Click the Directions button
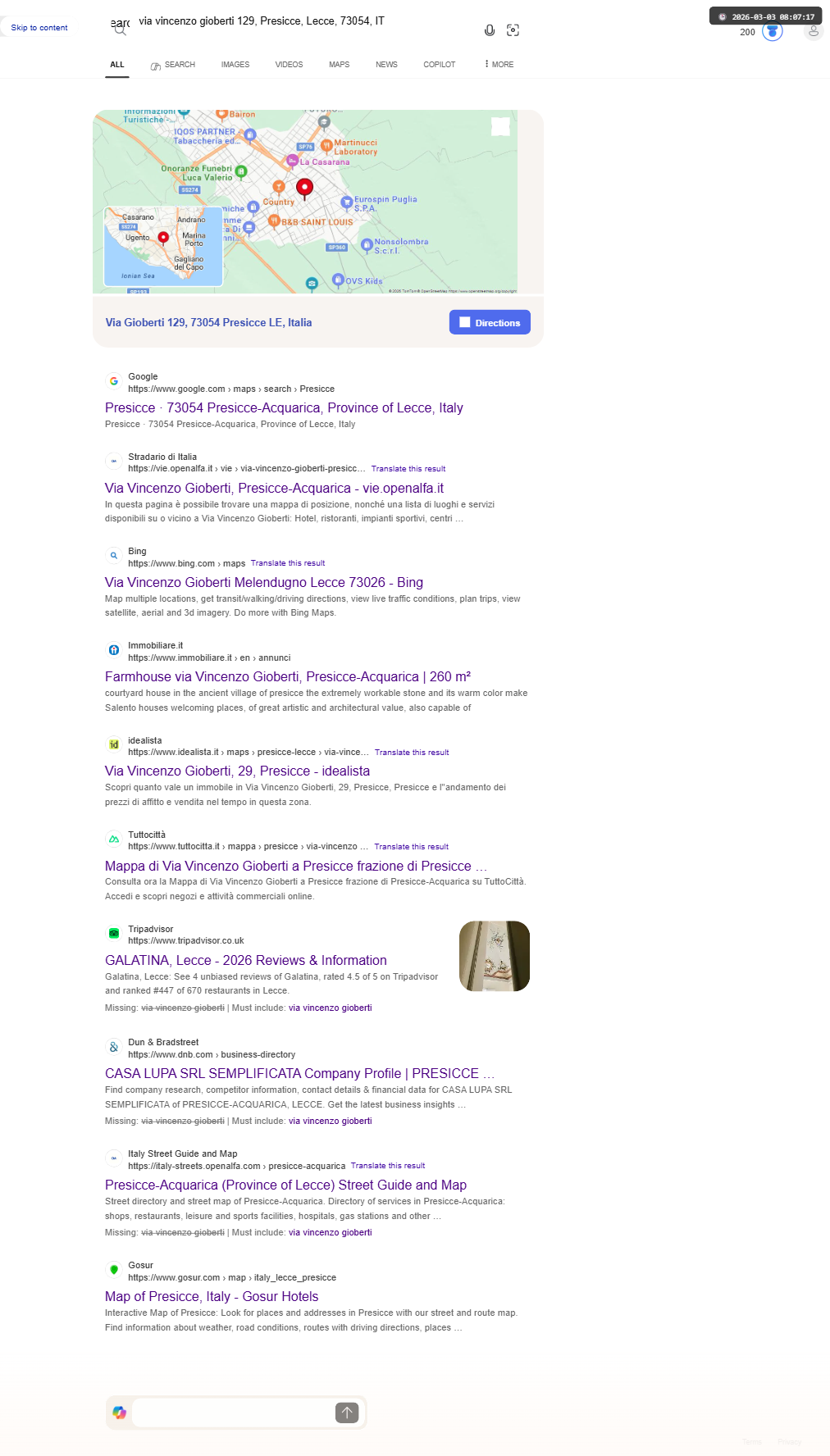 (490, 322)
